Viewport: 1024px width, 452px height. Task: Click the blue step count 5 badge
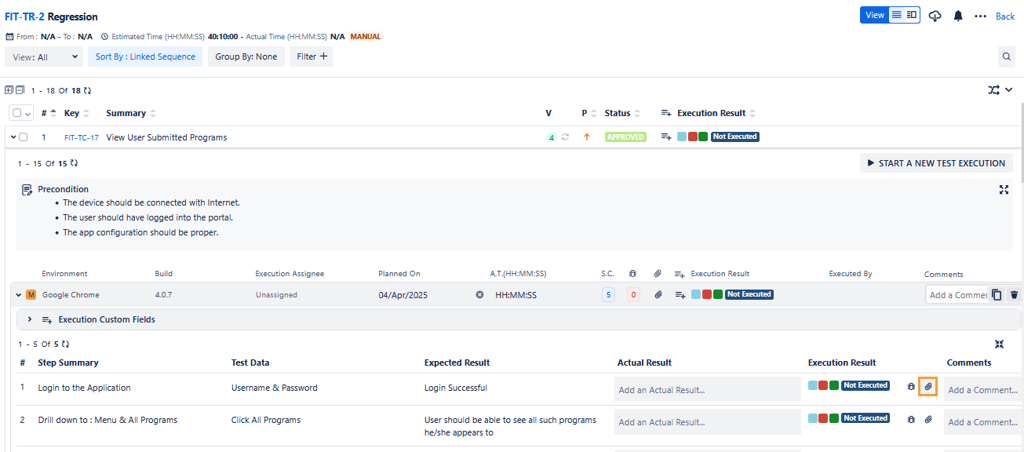pos(609,295)
